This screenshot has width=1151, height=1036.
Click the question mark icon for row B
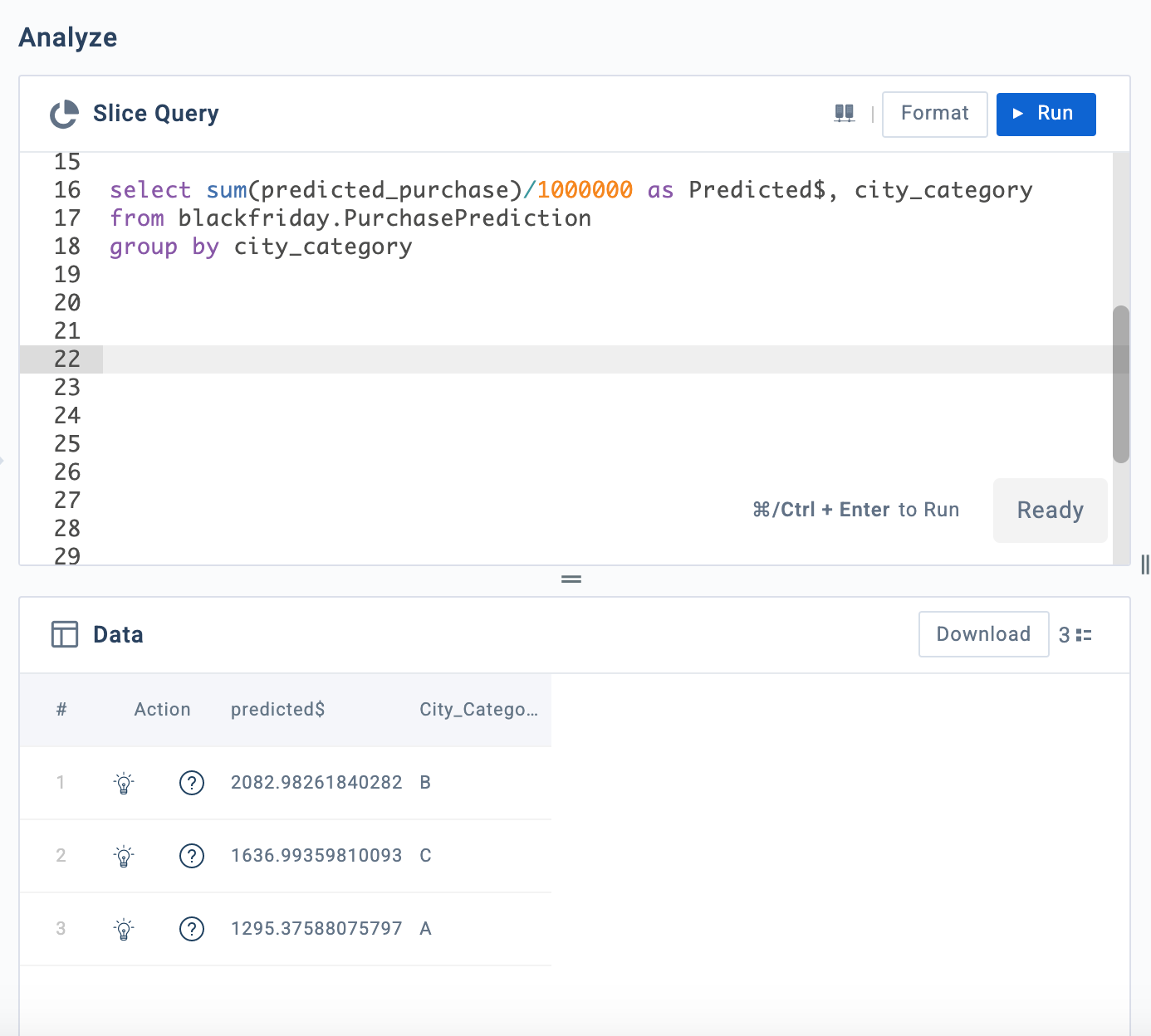[192, 783]
